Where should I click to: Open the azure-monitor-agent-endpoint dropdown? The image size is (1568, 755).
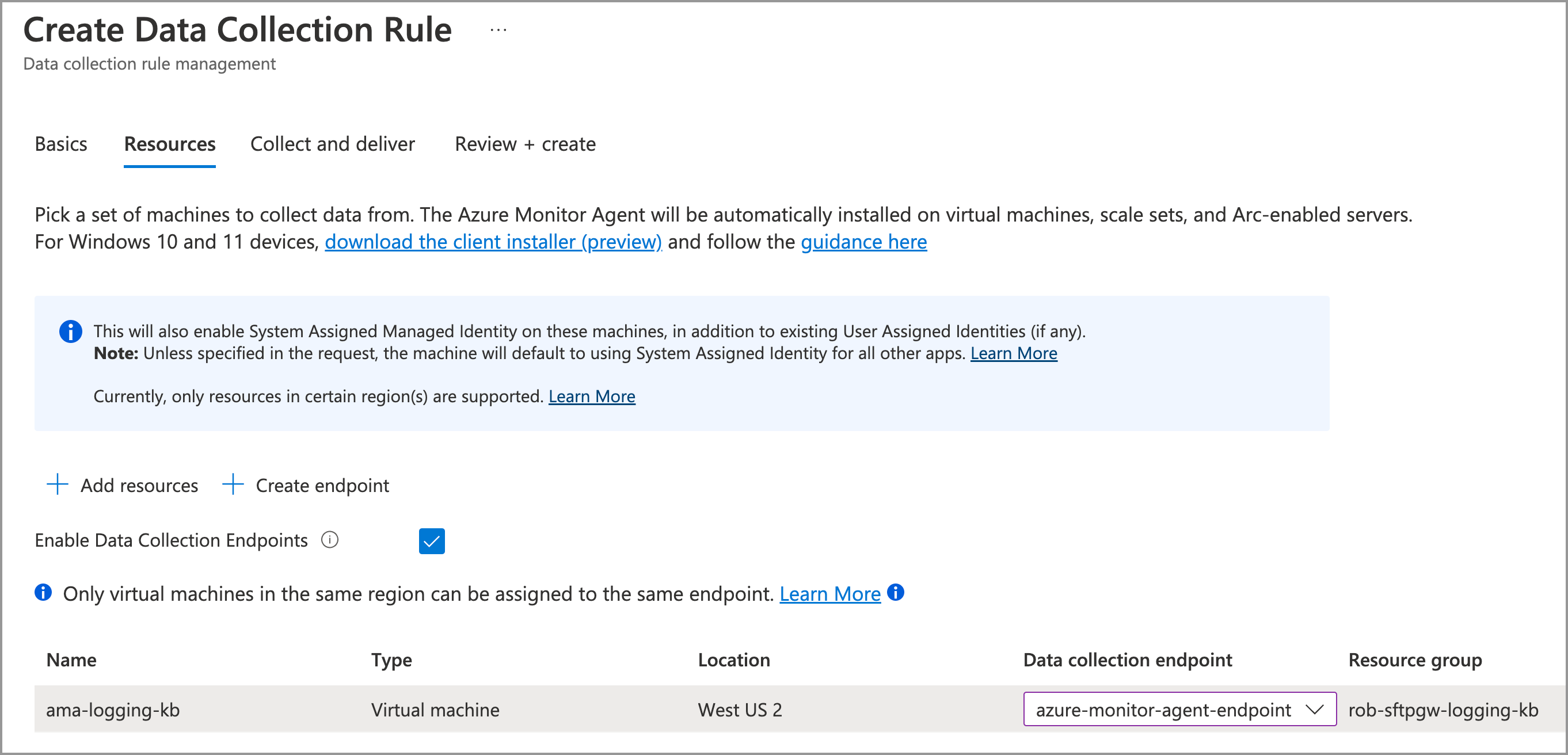[1179, 710]
